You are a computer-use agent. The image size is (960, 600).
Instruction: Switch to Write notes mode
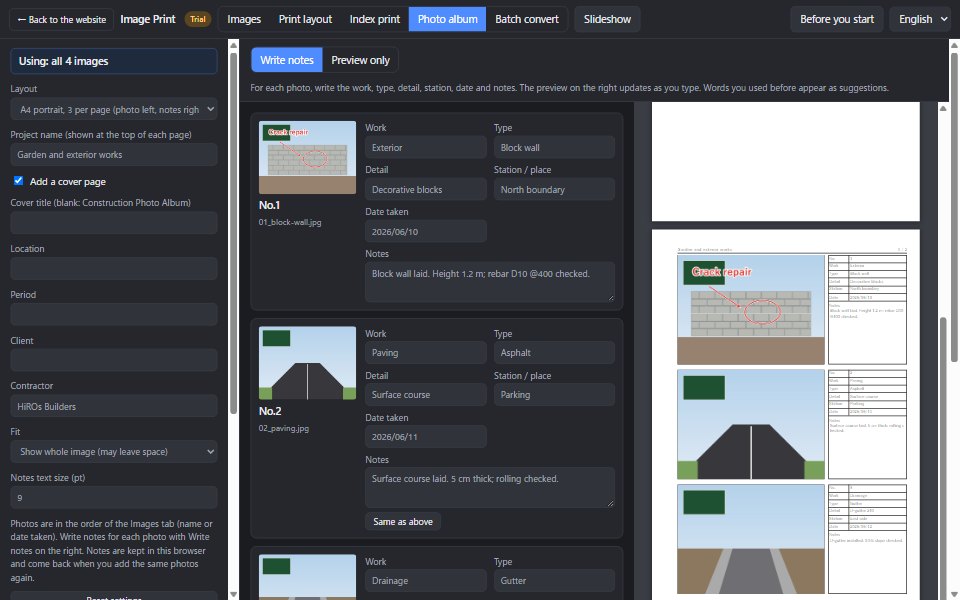(287, 60)
